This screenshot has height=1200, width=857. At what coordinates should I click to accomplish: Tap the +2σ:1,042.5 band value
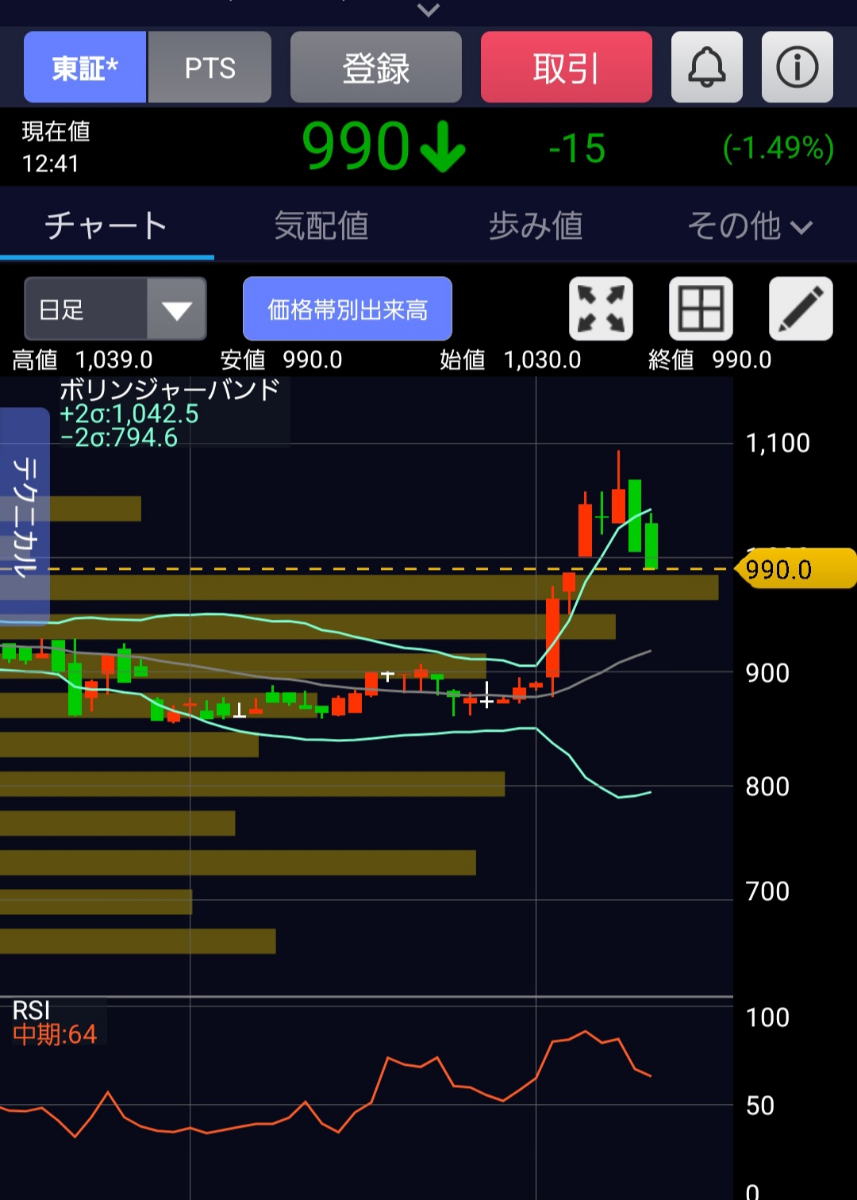coord(129,414)
